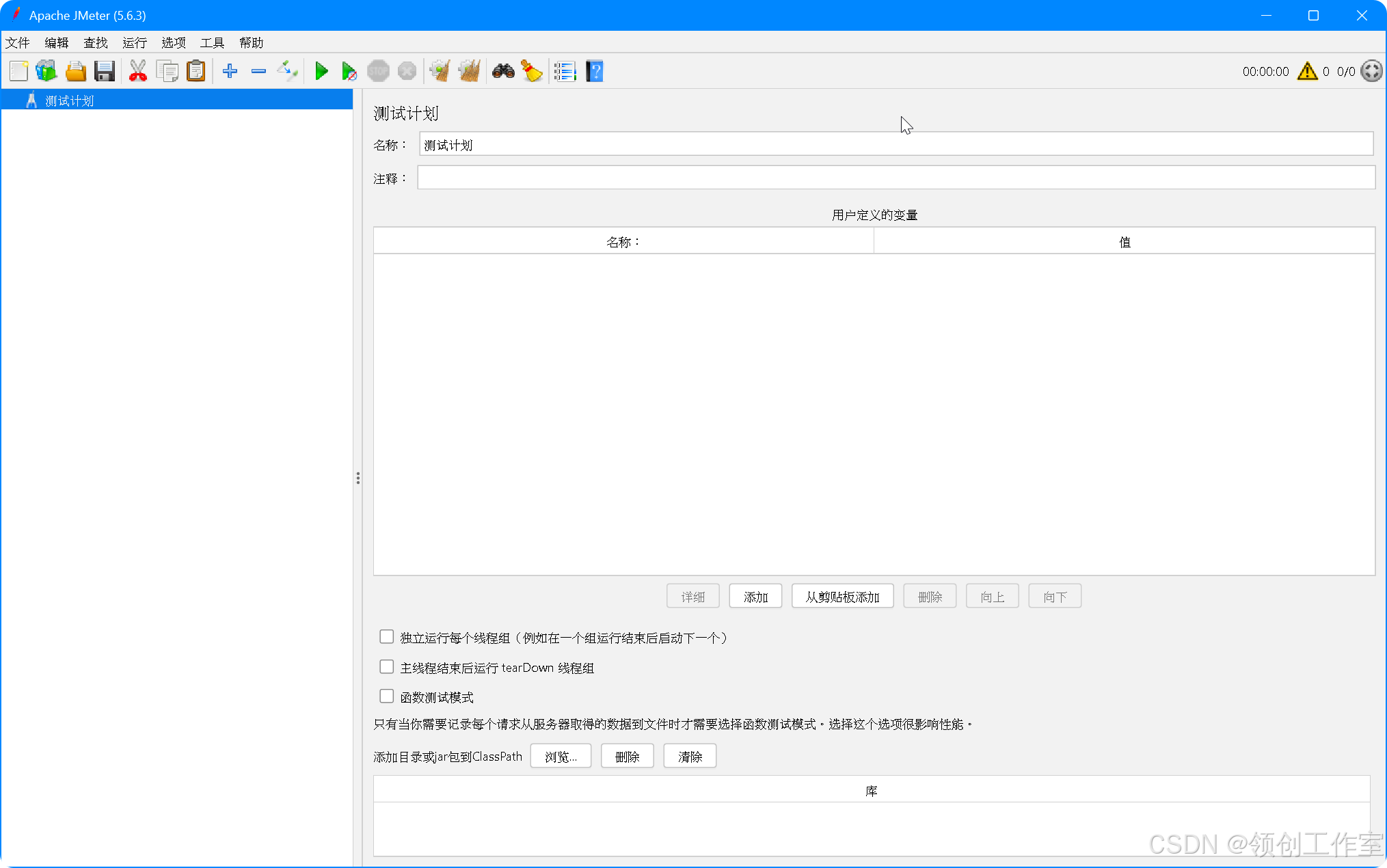Start the test with green play icon
This screenshot has width=1387, height=868.
point(321,70)
